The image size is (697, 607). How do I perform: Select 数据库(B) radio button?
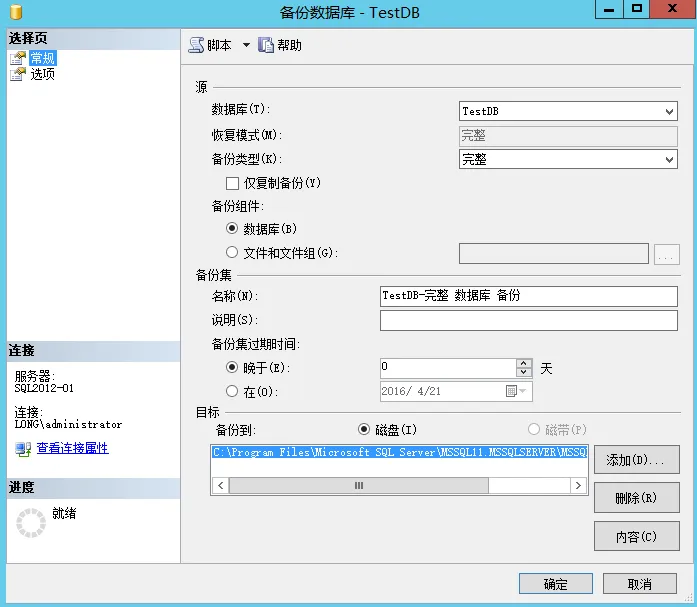(x=232, y=228)
